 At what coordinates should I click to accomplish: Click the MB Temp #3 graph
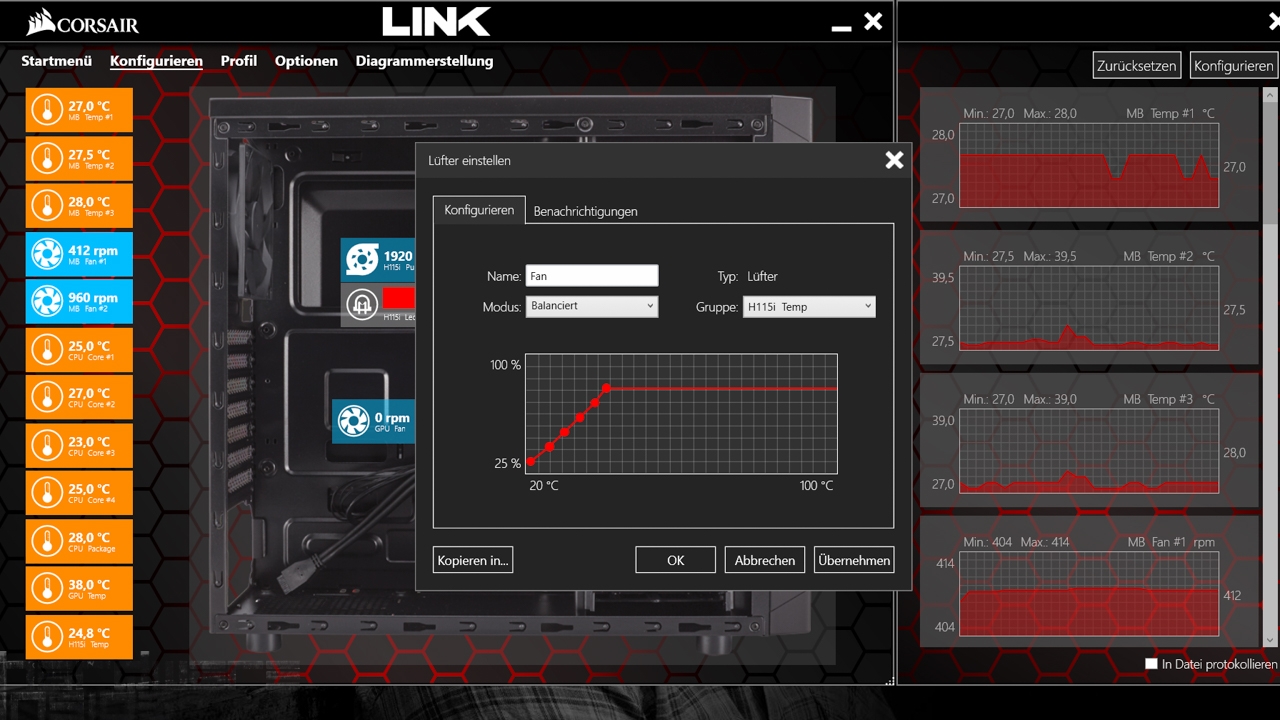click(x=1089, y=451)
